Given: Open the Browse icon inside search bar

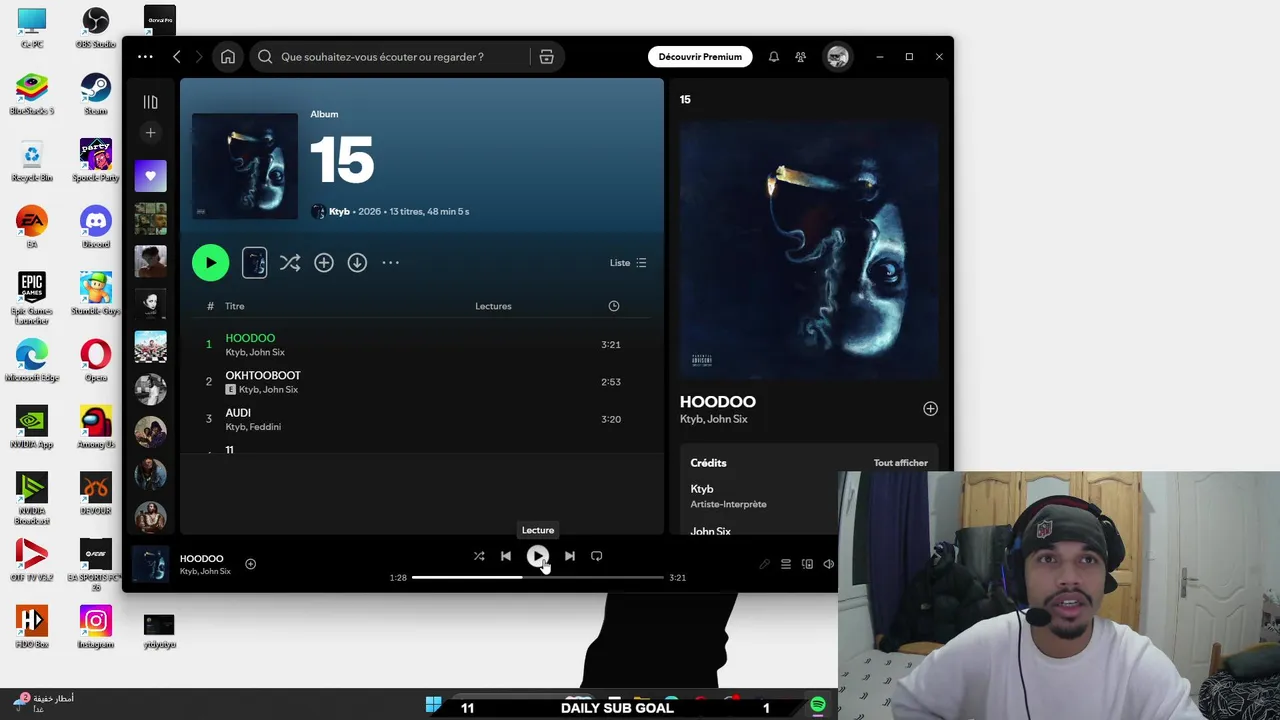Looking at the screenshot, I should 546,57.
